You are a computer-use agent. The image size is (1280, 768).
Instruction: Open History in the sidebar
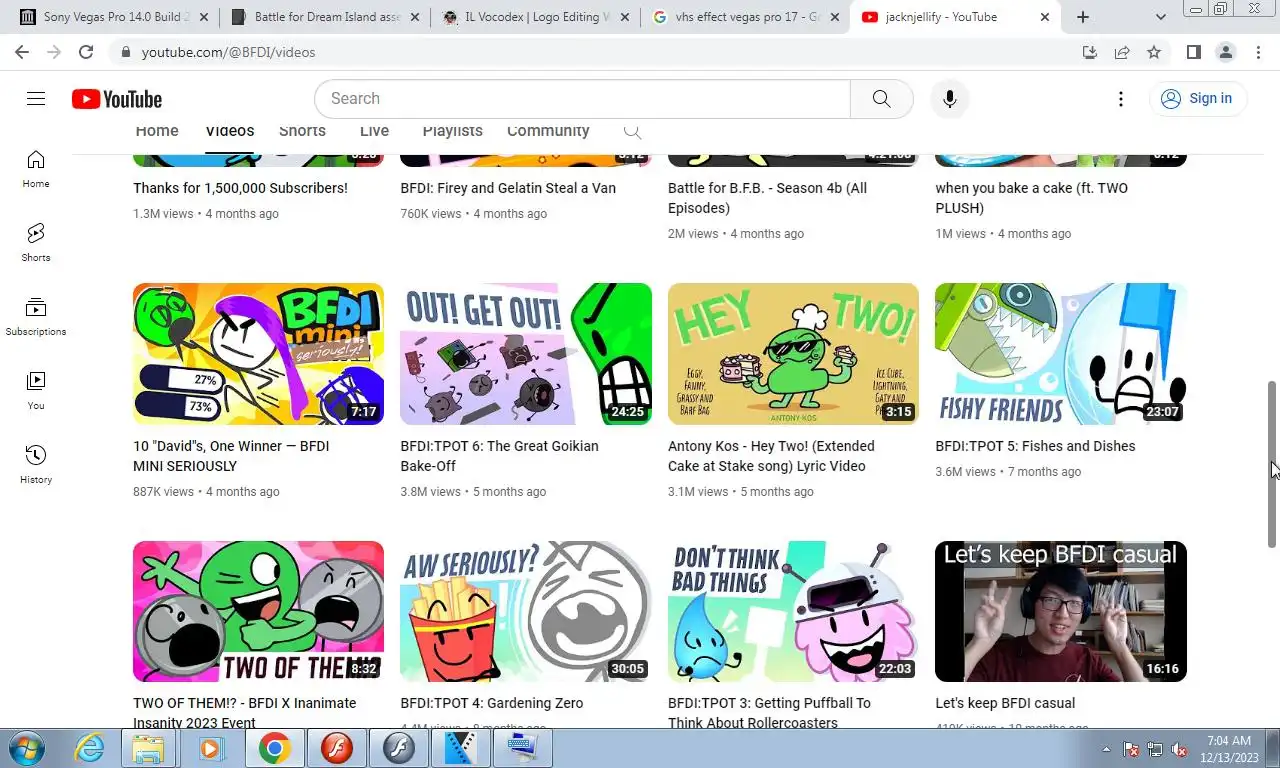[36, 465]
